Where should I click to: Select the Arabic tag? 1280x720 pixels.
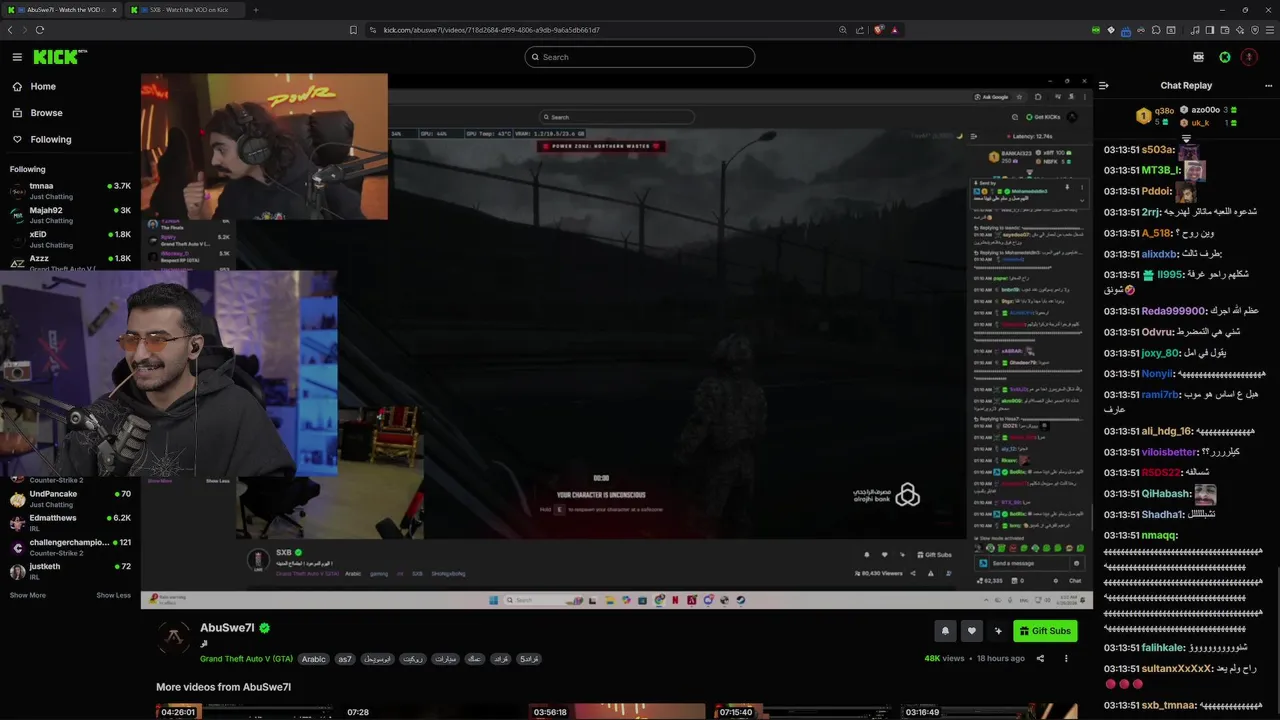click(314, 659)
